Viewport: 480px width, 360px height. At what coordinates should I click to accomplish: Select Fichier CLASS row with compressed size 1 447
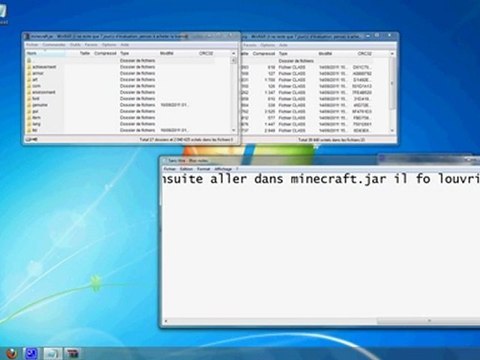pyautogui.click(x=307, y=124)
